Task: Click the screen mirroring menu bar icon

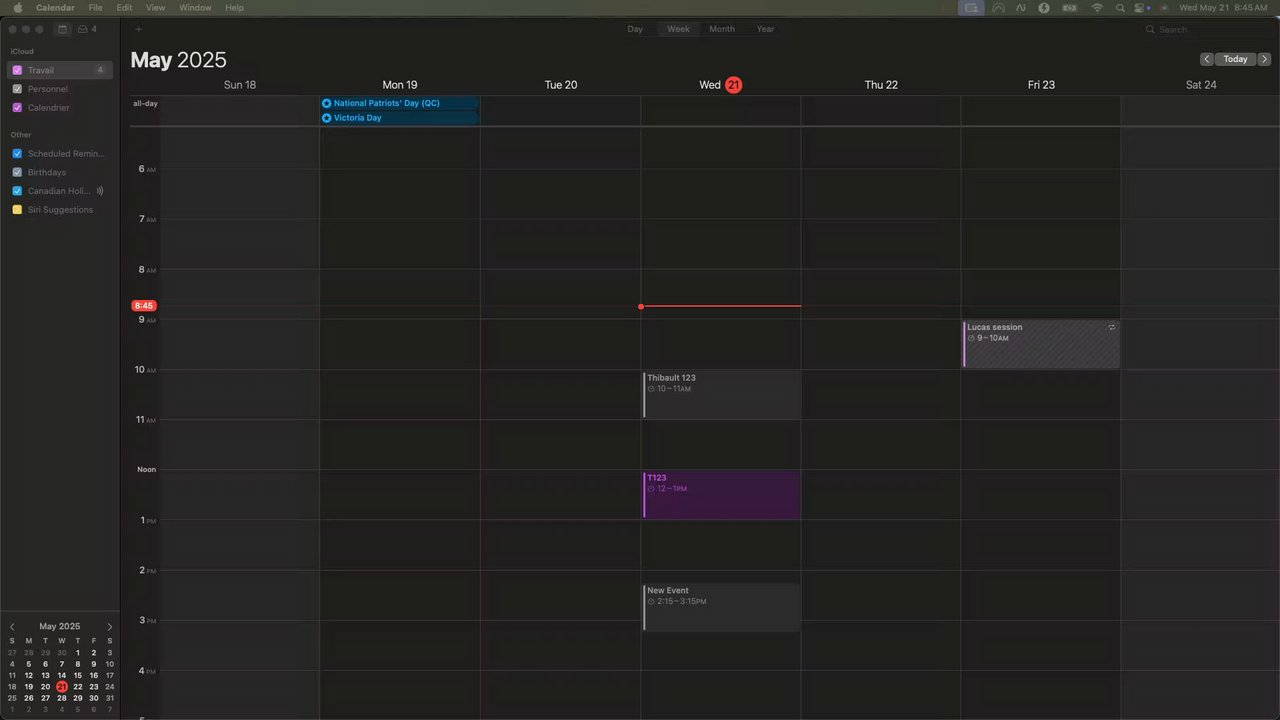Action: [971, 7]
